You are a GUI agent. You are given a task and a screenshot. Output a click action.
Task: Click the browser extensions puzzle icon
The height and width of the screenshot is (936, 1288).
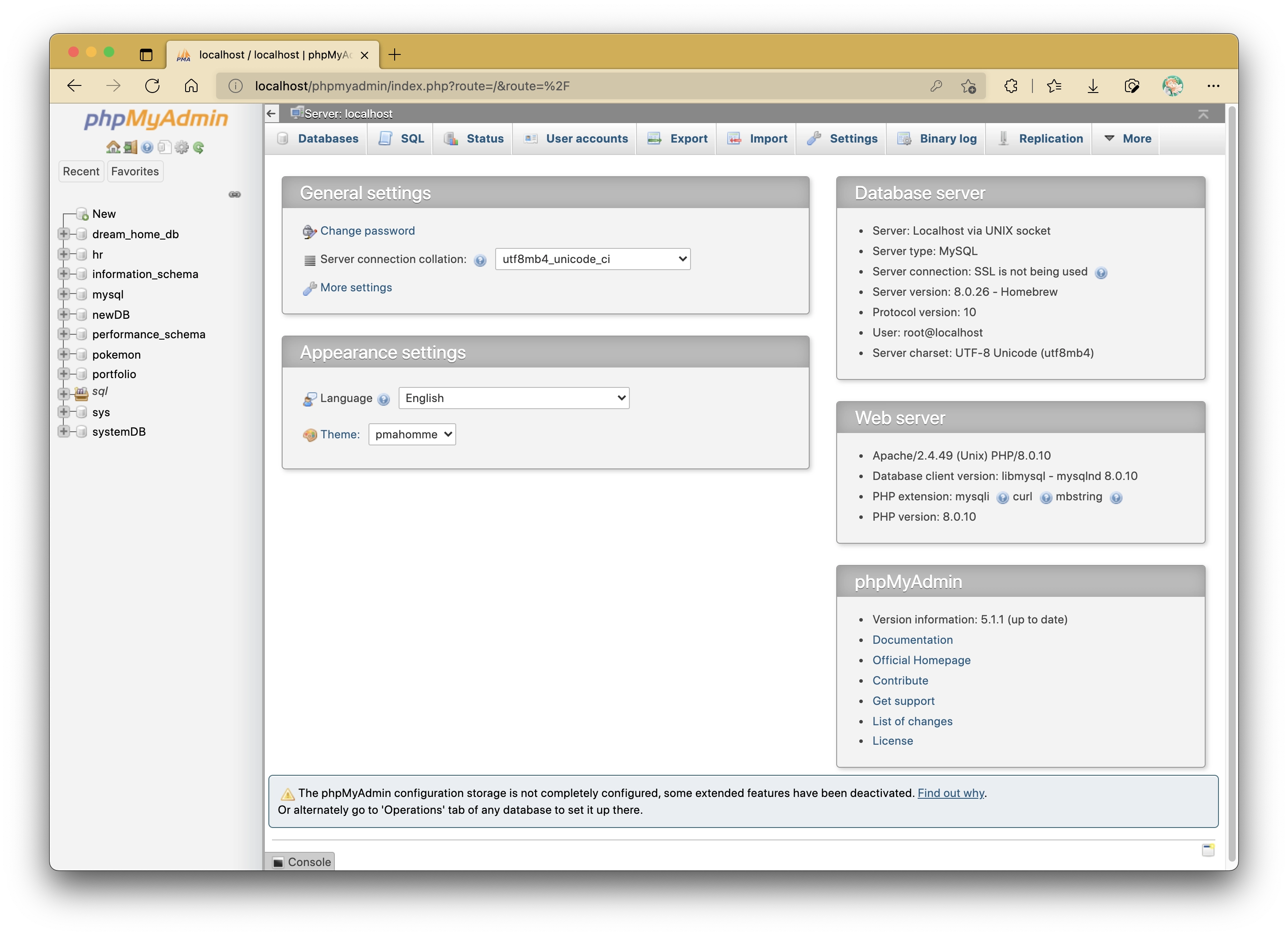pyautogui.click(x=1011, y=86)
